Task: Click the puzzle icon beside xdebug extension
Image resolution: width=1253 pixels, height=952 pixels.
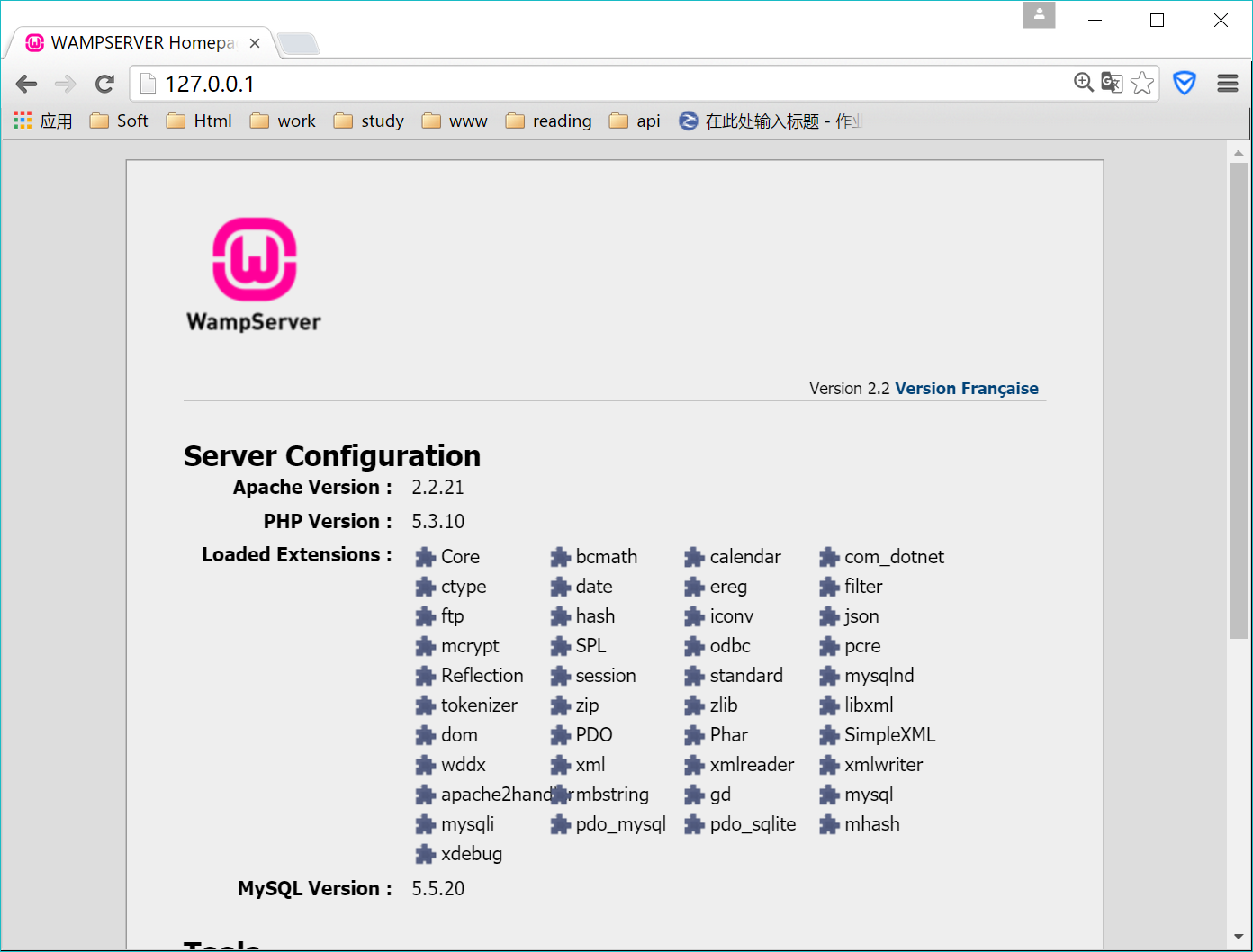Action: (425, 853)
